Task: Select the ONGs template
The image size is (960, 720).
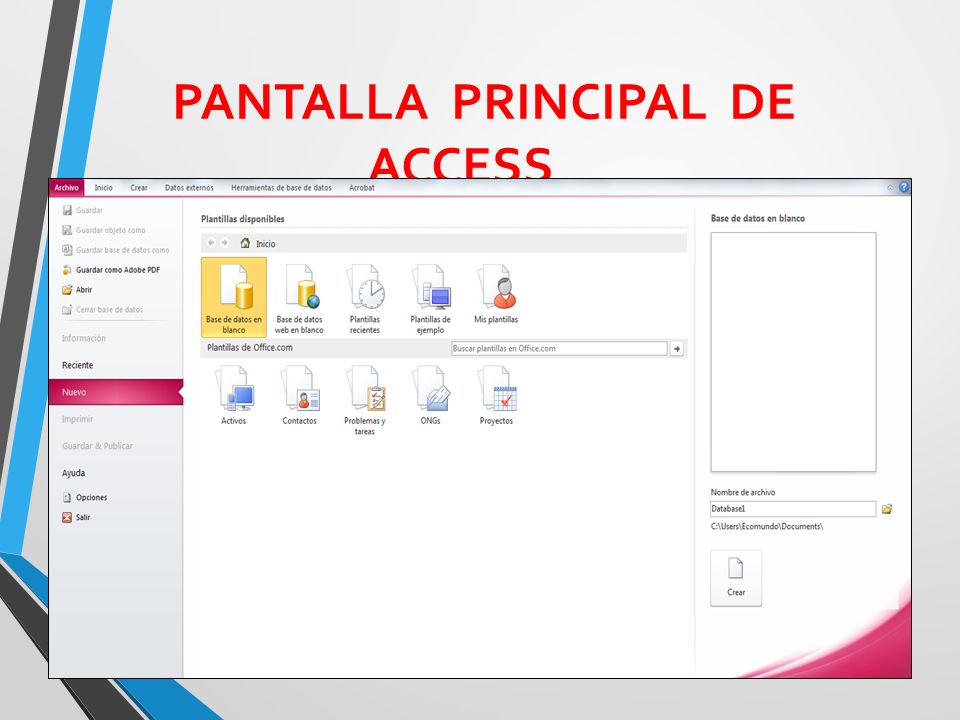Action: pos(430,396)
